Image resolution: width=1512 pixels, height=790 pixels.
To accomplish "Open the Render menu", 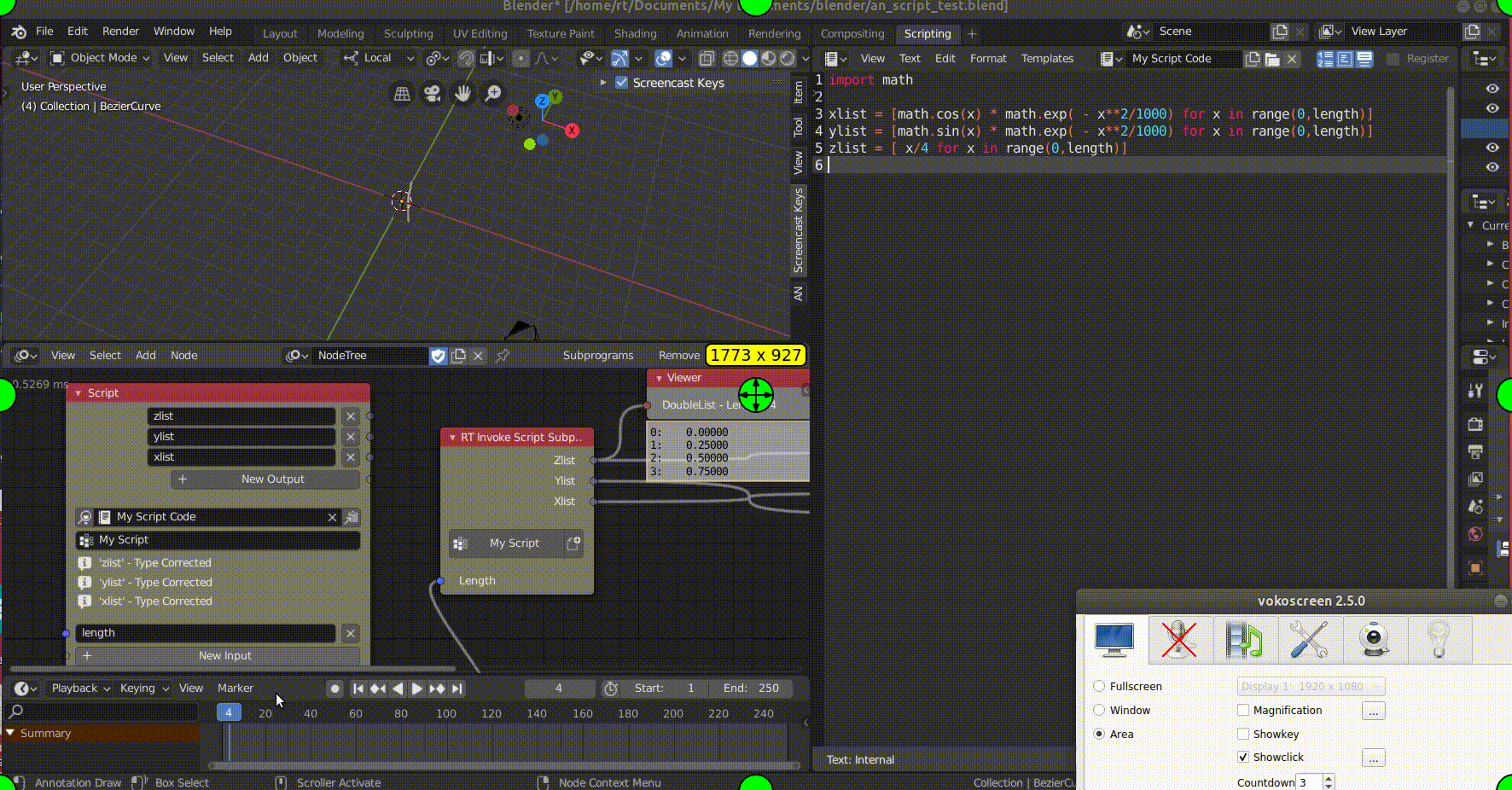I will click(x=120, y=31).
